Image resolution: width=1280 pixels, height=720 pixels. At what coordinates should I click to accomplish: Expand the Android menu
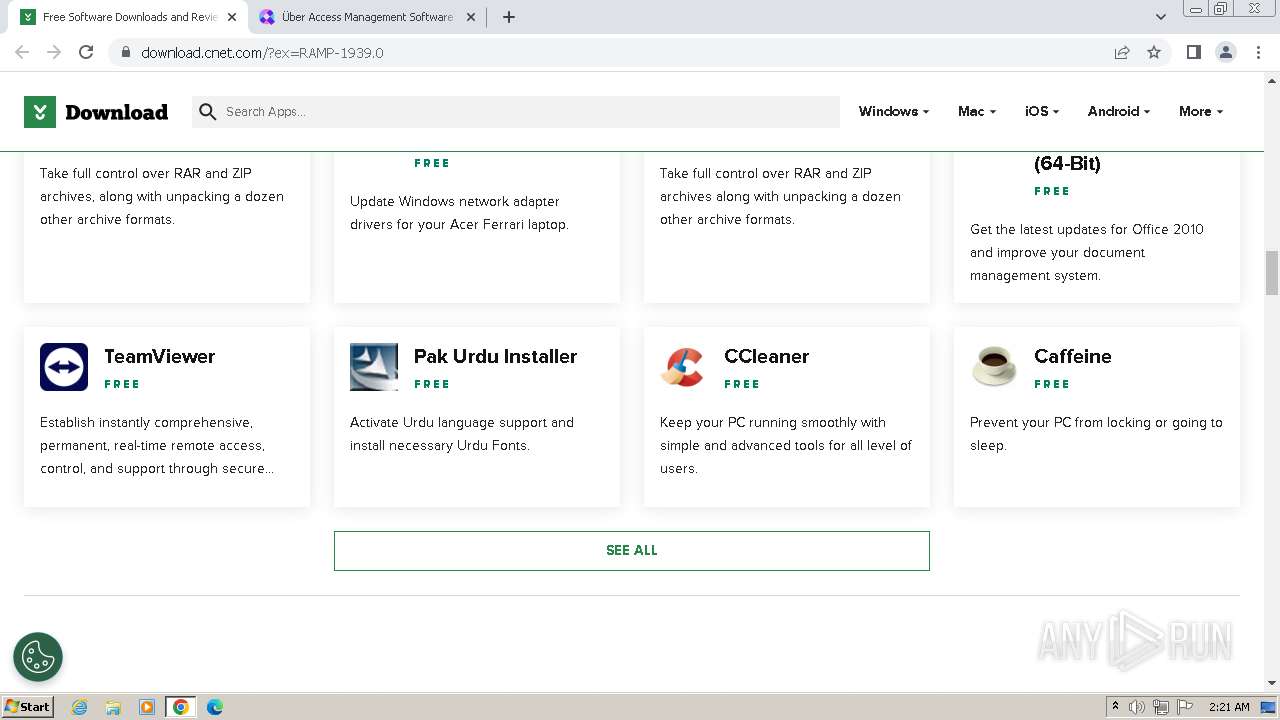[1119, 111]
